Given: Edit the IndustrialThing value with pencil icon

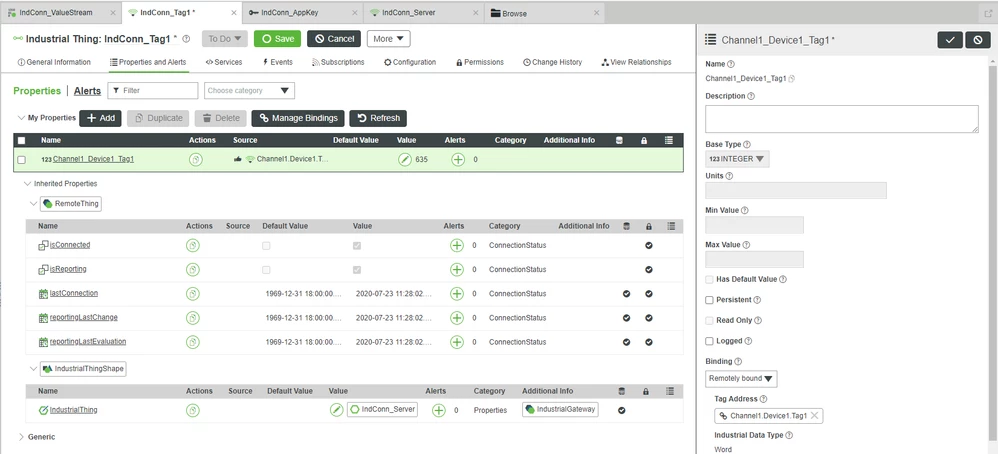Looking at the screenshot, I should pos(336,410).
